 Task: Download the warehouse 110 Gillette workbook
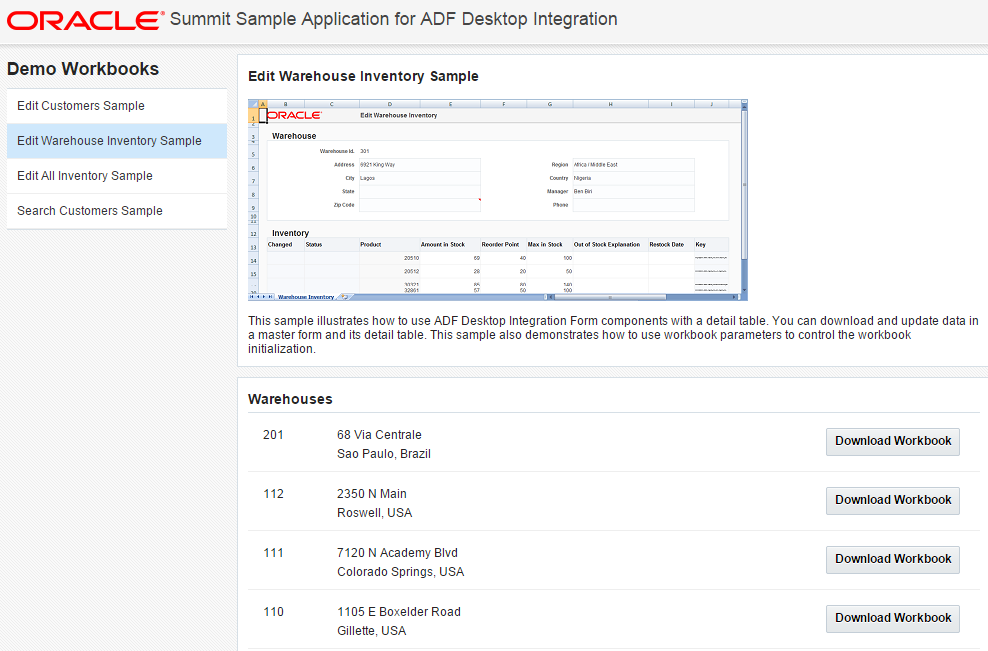click(892, 619)
